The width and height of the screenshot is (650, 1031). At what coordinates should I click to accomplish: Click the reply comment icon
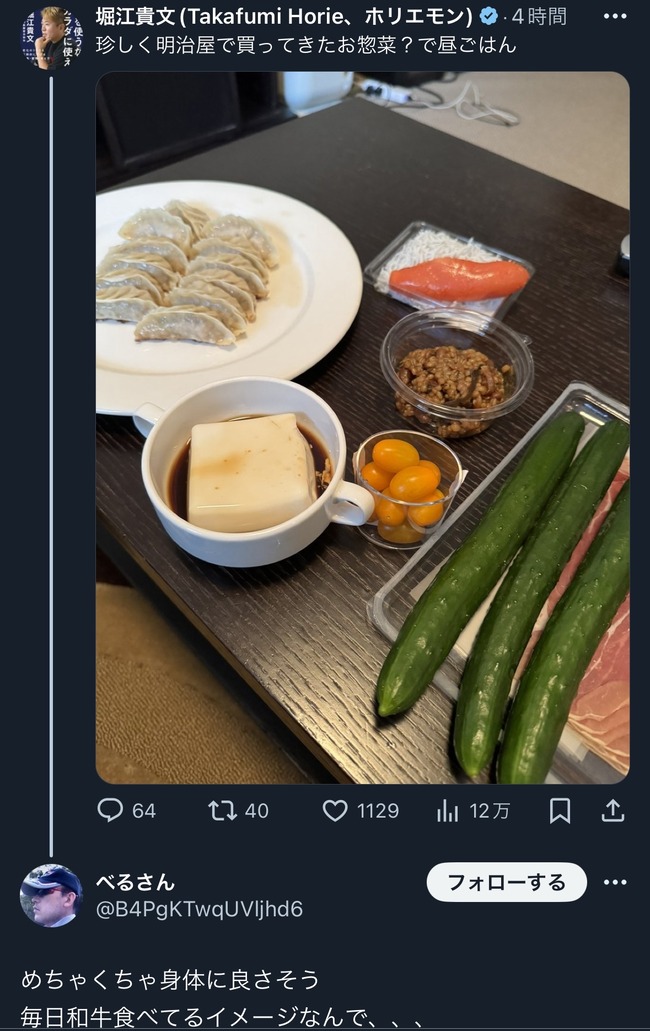110,810
